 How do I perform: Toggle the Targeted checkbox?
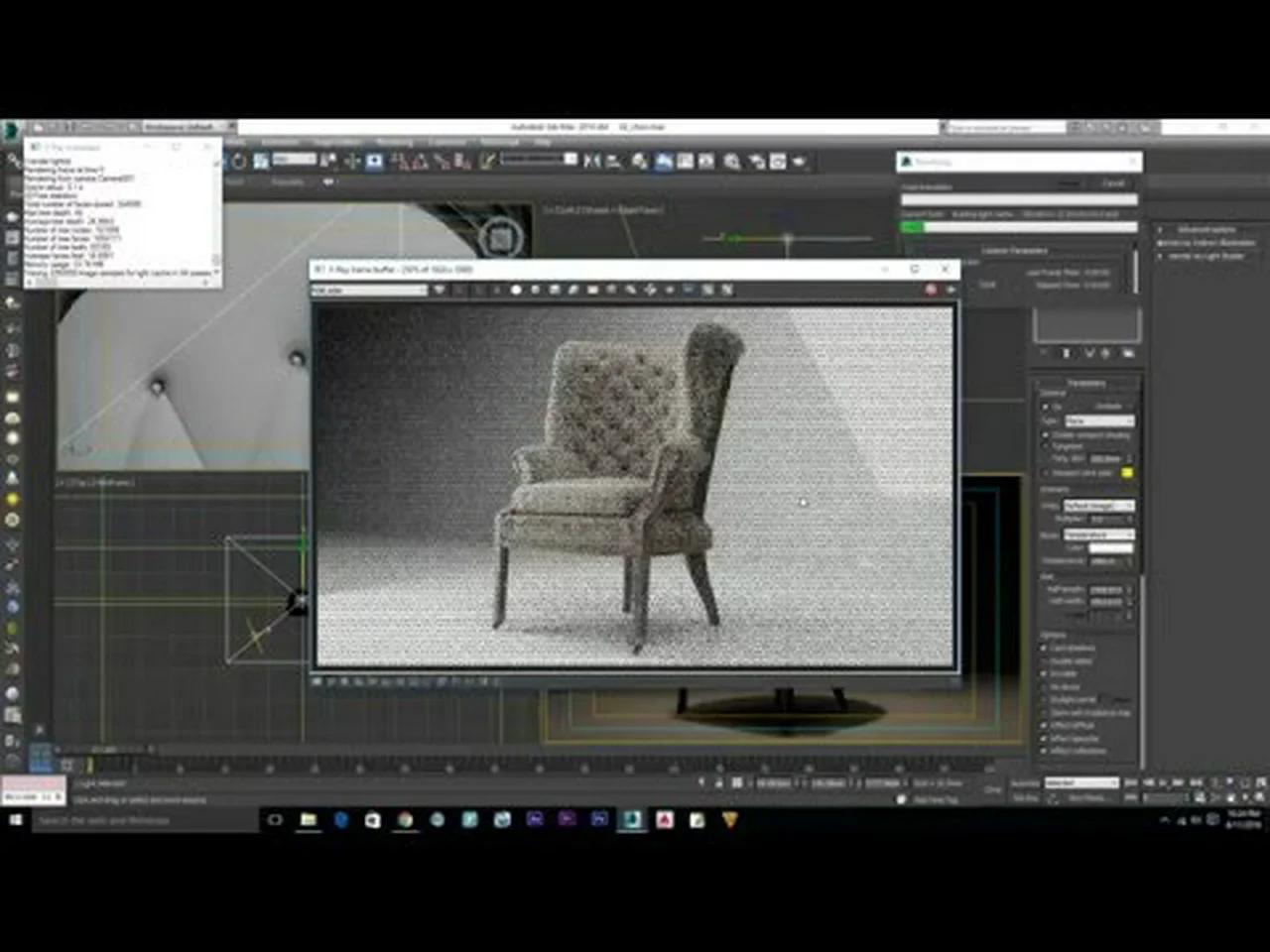click(1044, 446)
